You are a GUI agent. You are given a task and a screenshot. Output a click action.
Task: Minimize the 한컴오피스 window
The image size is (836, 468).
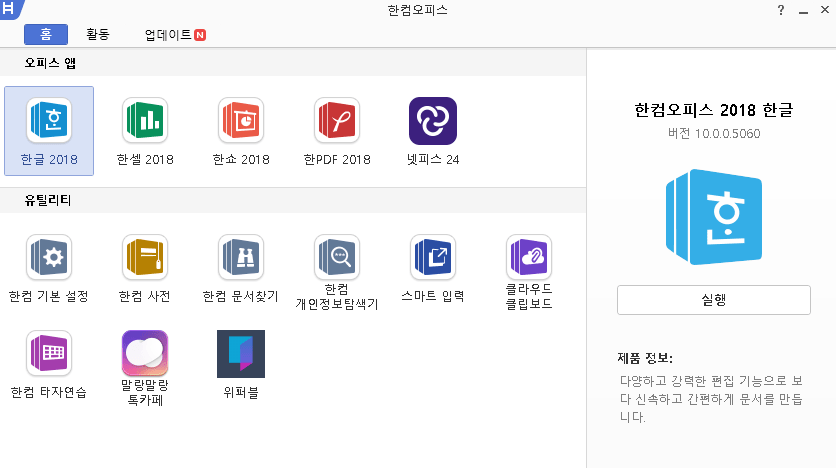click(x=803, y=11)
